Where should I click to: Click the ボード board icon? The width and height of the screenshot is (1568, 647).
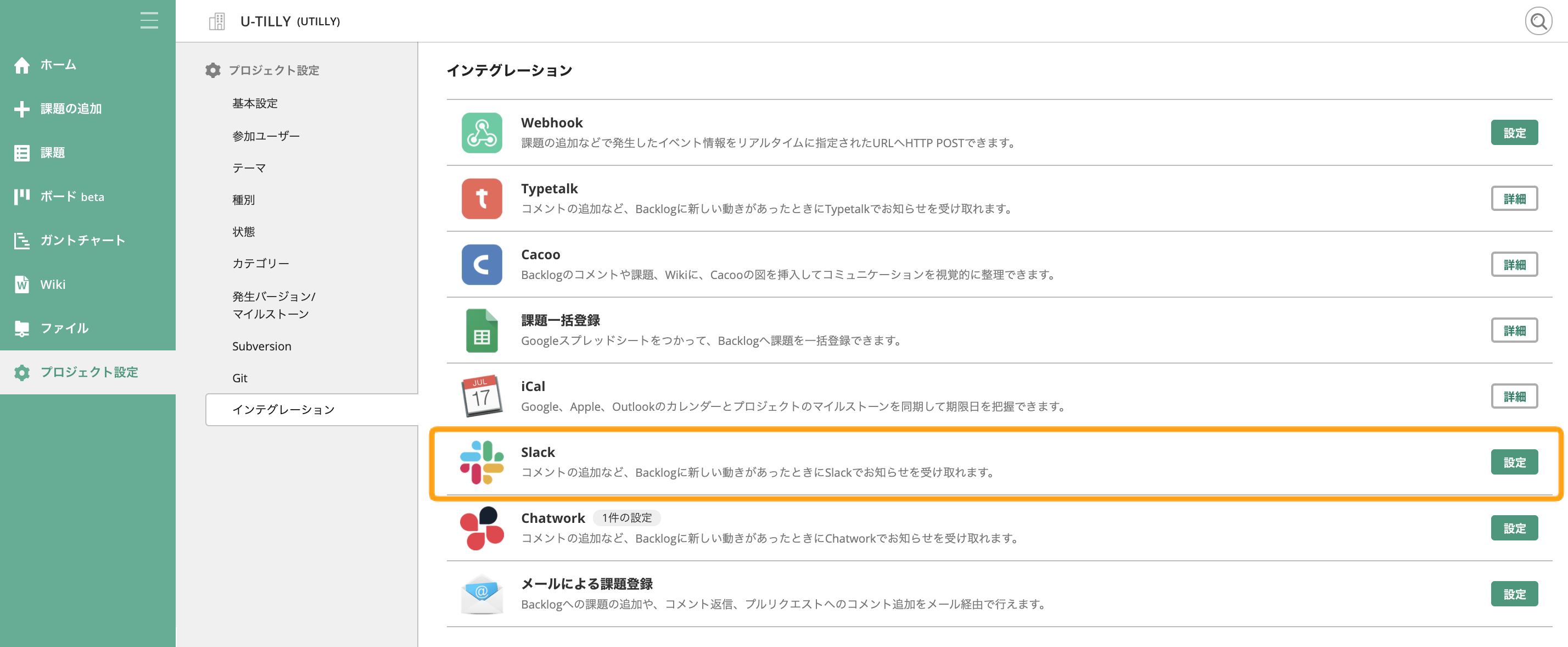coord(22,197)
